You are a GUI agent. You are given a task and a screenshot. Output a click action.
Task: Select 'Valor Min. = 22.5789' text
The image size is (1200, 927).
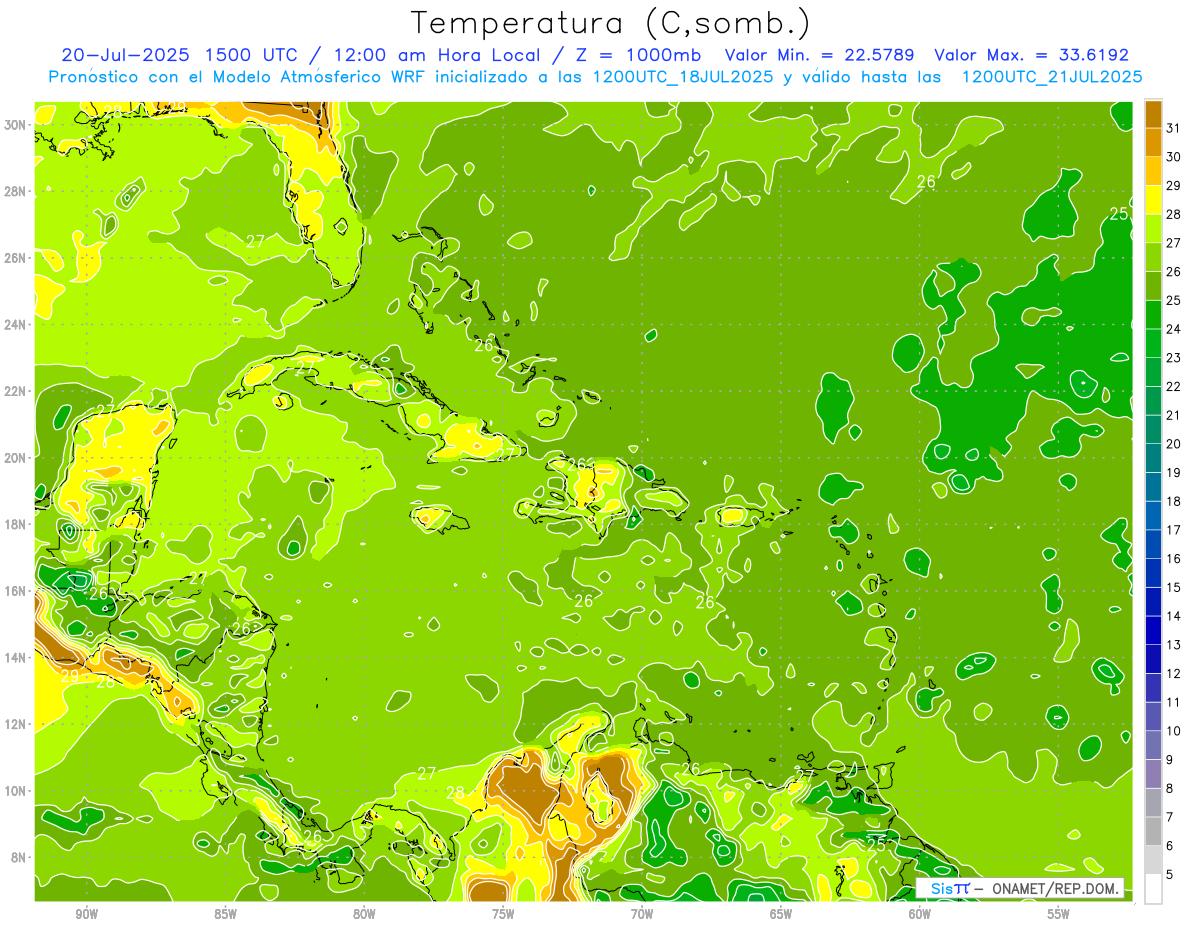click(820, 55)
